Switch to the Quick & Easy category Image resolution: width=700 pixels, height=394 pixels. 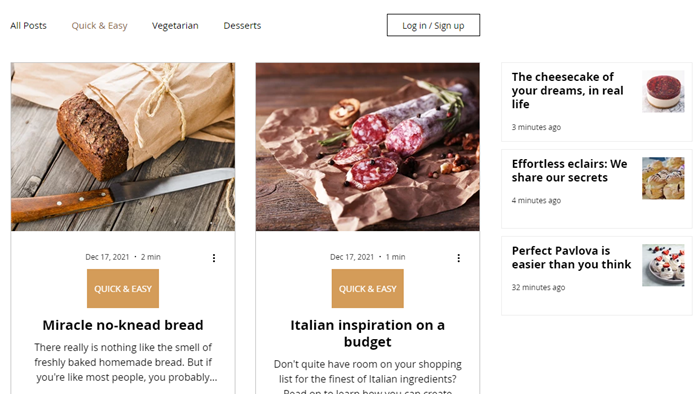(x=100, y=25)
